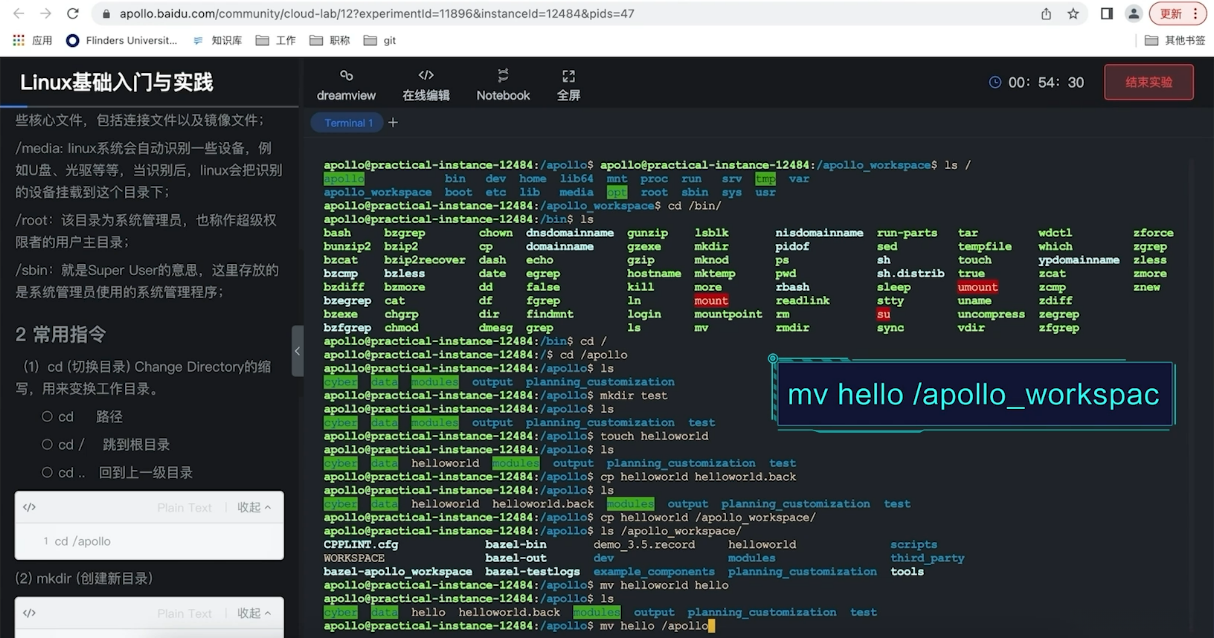Click the Chrome profile avatar icon

point(1133,14)
